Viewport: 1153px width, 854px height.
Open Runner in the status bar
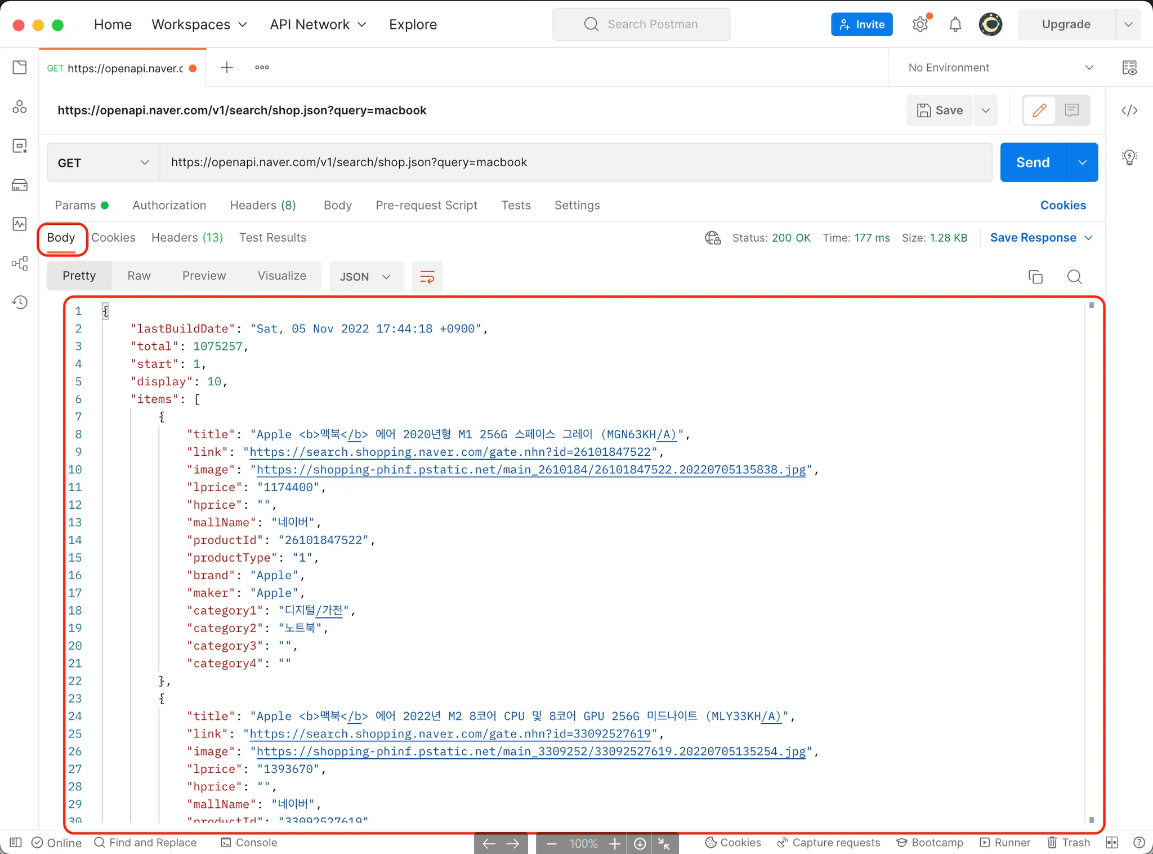tap(1004, 842)
